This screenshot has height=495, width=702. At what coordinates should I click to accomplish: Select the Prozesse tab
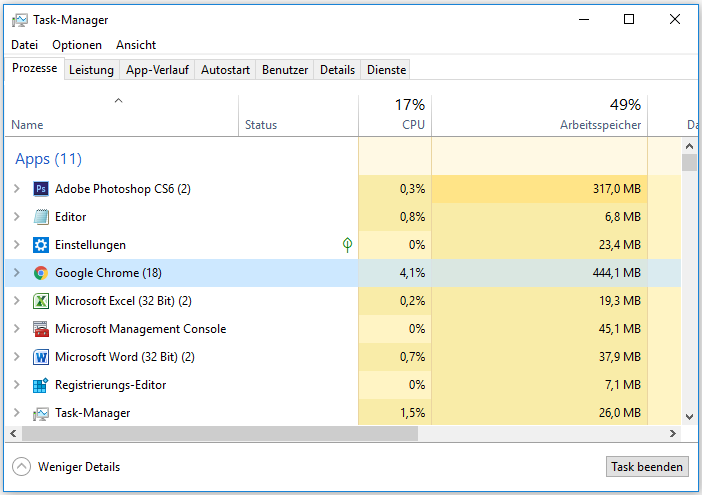34,68
